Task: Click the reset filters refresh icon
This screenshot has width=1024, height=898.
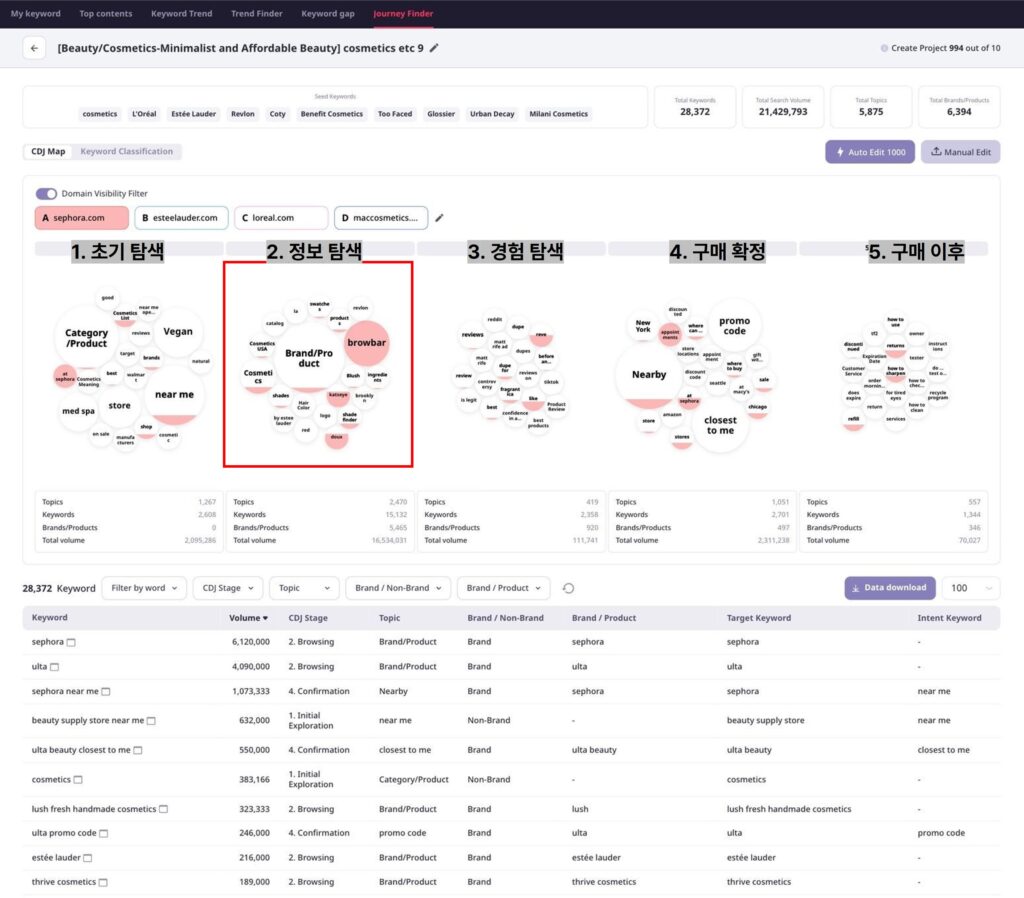Action: coord(569,588)
